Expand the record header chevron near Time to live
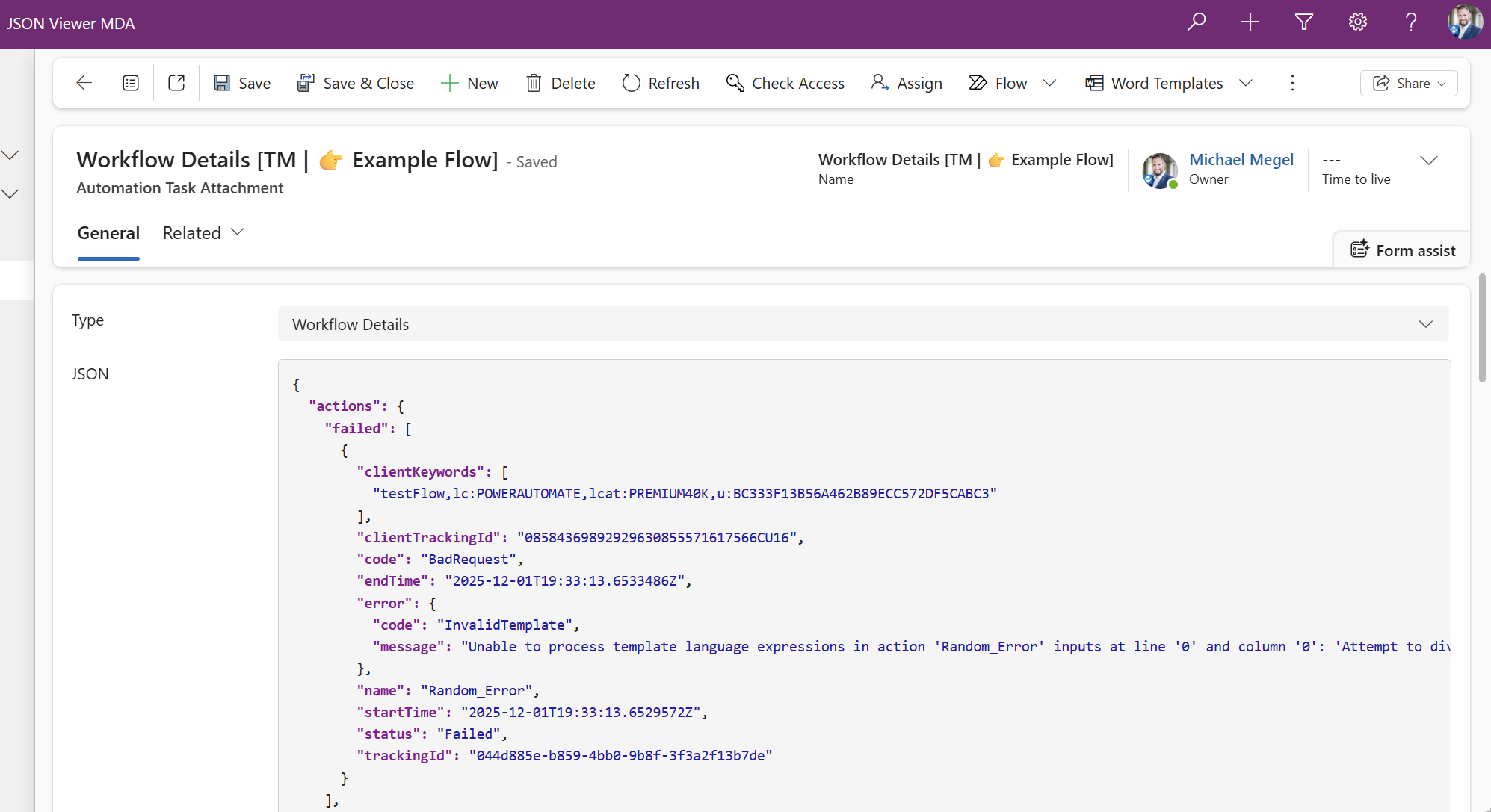 pos(1430,160)
